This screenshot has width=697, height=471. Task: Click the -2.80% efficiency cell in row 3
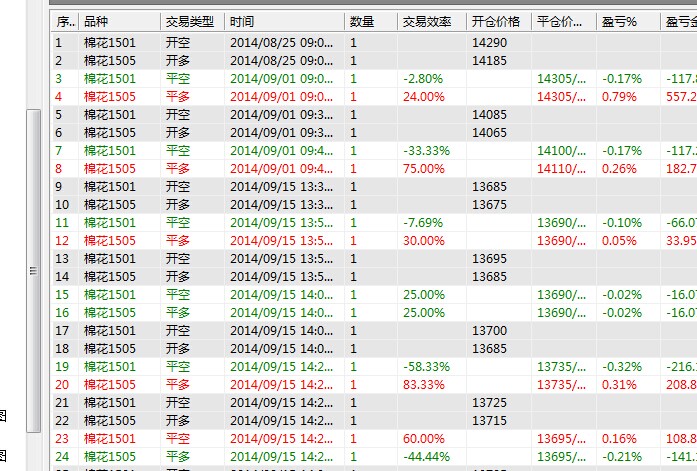click(423, 79)
